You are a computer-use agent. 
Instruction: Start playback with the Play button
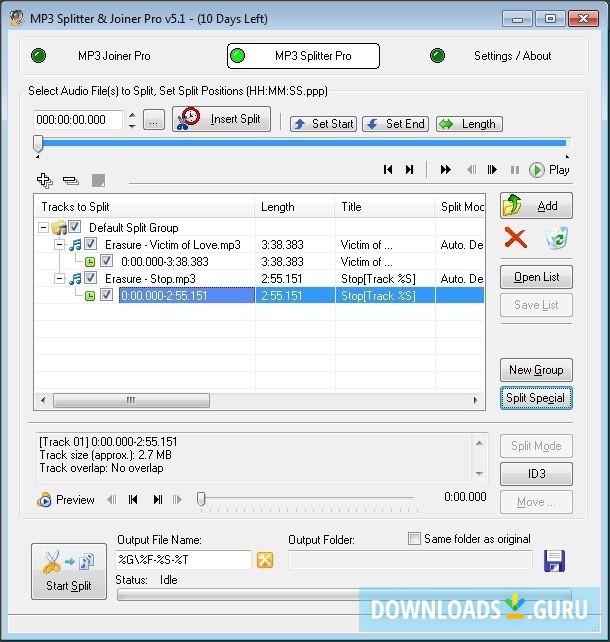pos(549,170)
